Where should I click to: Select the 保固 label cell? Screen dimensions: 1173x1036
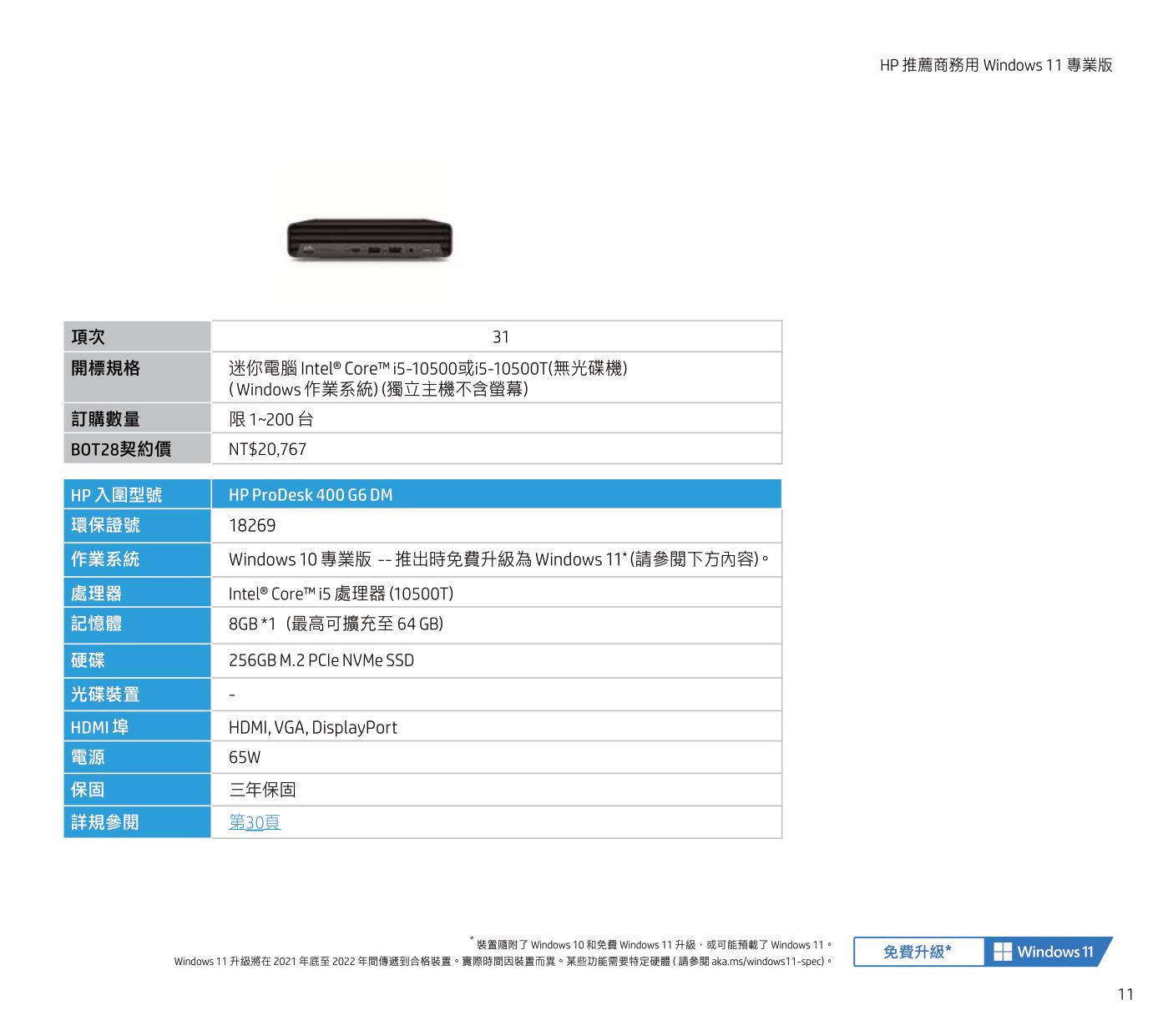click(x=138, y=790)
